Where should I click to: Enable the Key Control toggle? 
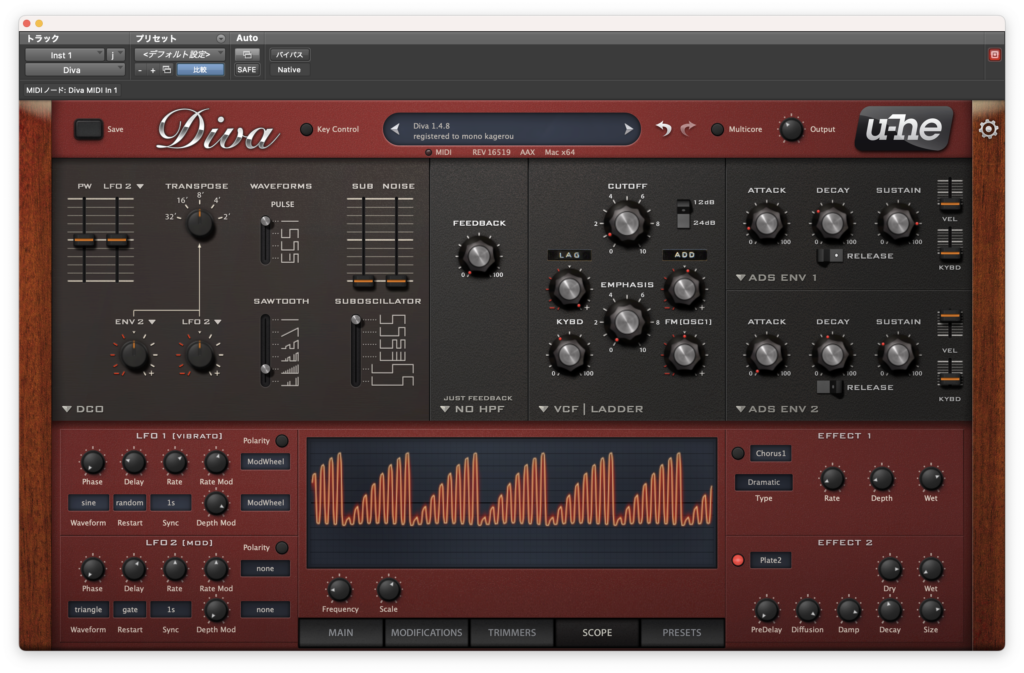point(306,129)
